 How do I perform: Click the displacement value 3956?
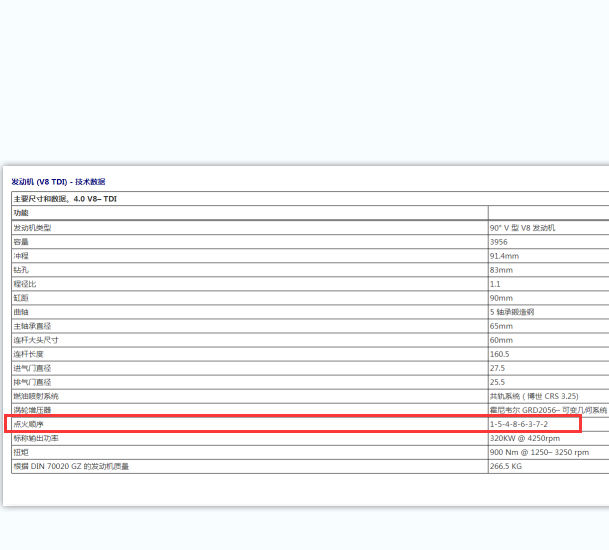(x=499, y=242)
